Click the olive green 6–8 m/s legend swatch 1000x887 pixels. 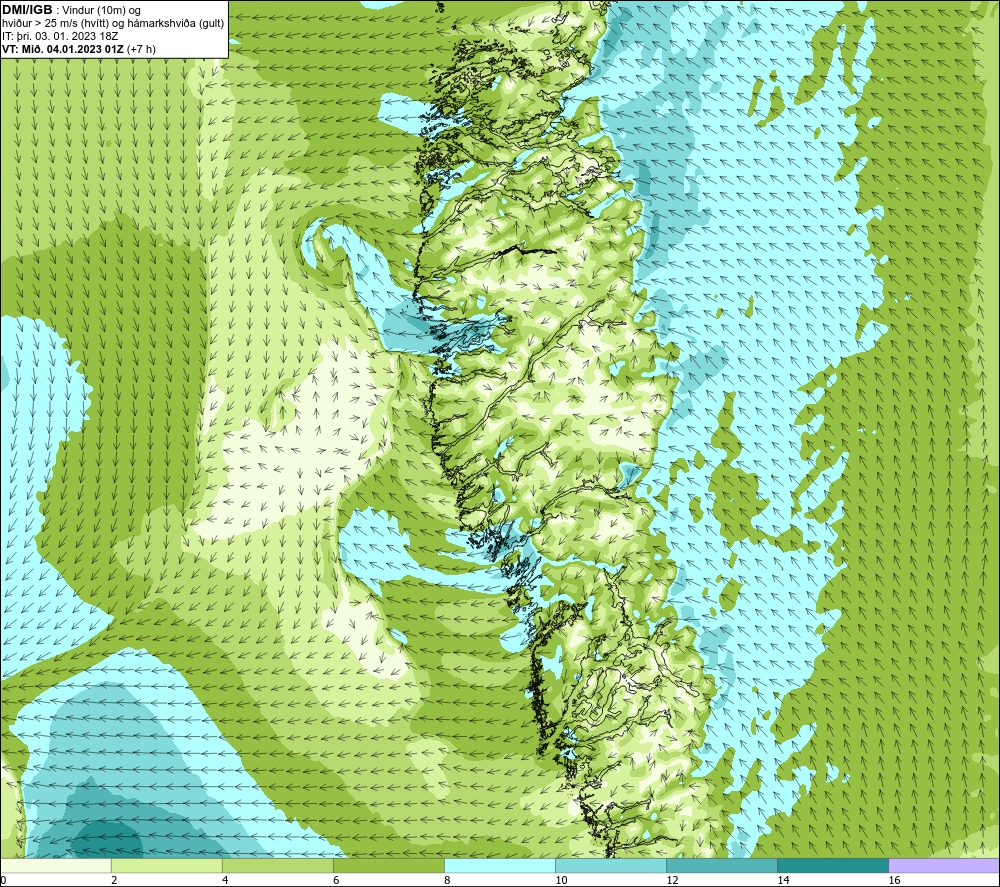click(x=388, y=865)
